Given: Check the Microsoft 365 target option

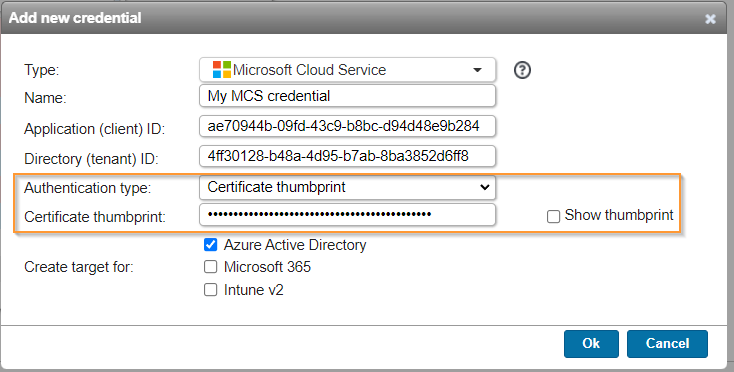Looking at the screenshot, I should (x=211, y=267).
